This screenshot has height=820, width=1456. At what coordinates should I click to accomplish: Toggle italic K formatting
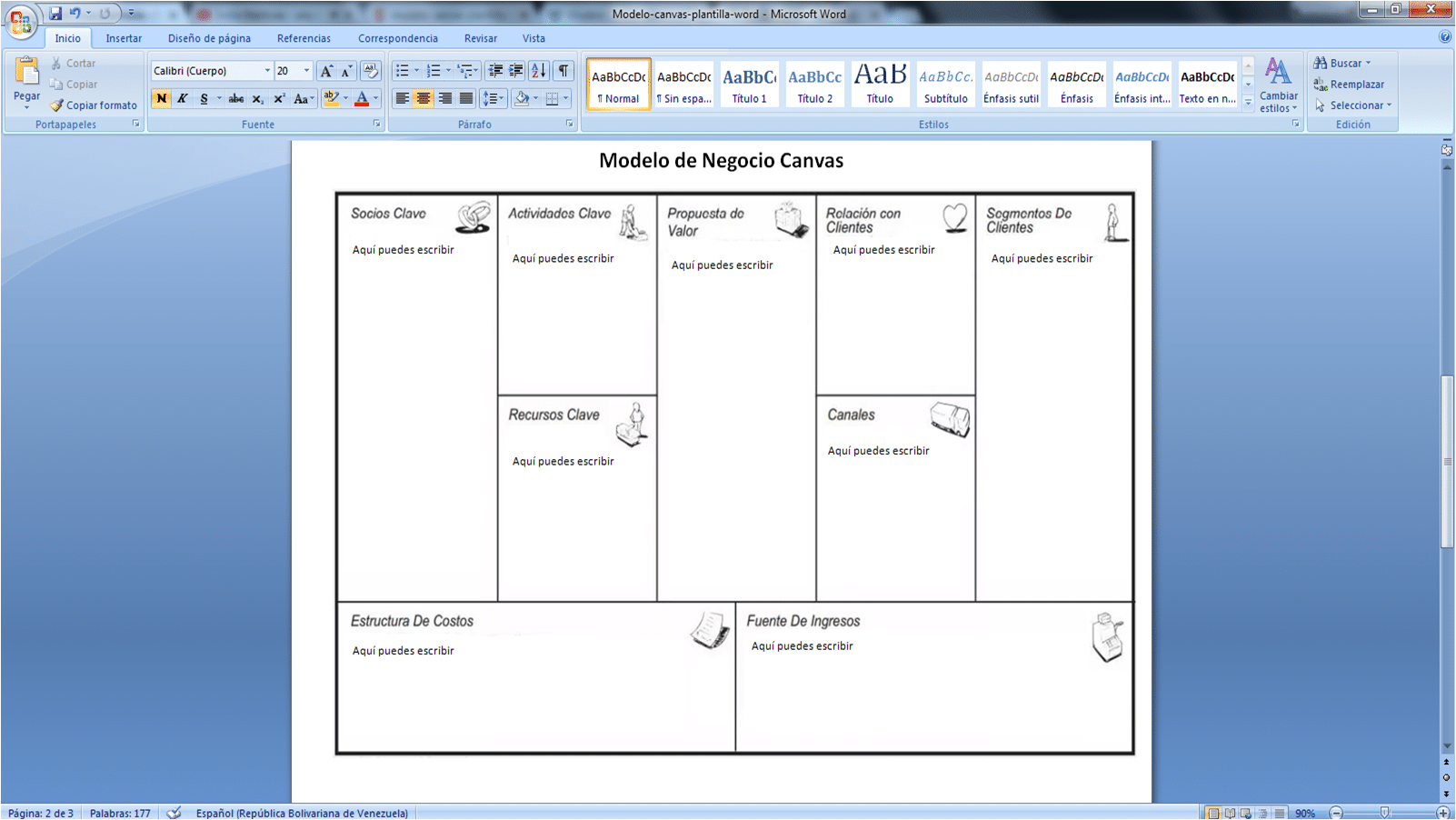(x=182, y=98)
